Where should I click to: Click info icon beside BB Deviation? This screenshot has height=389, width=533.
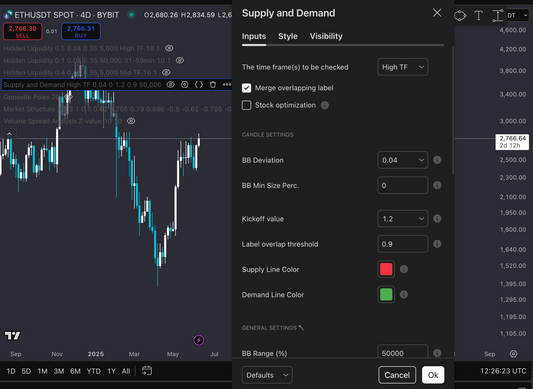click(x=437, y=160)
